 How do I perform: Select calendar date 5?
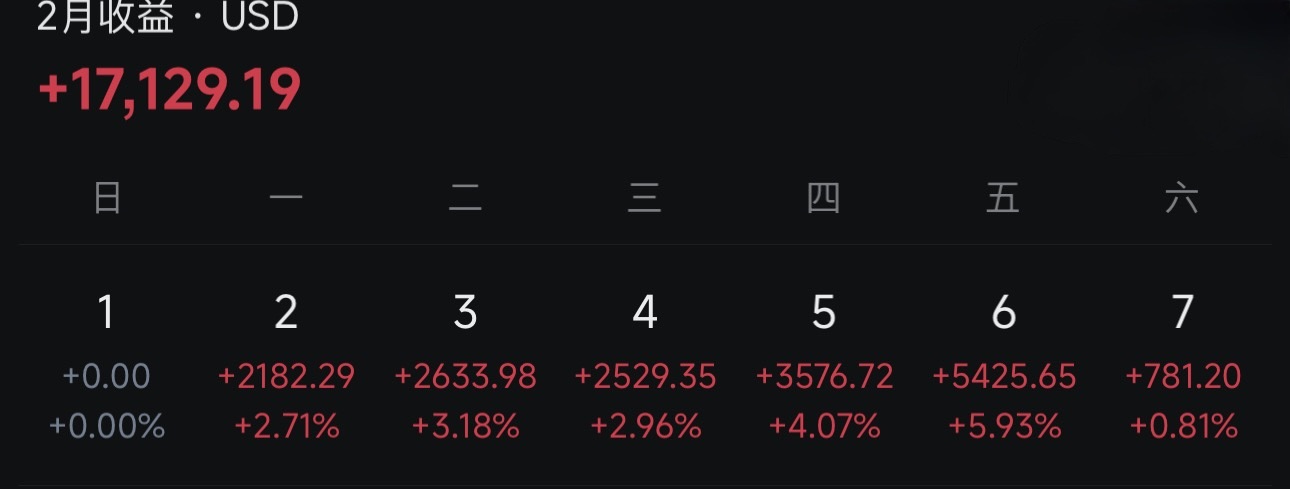click(x=823, y=313)
